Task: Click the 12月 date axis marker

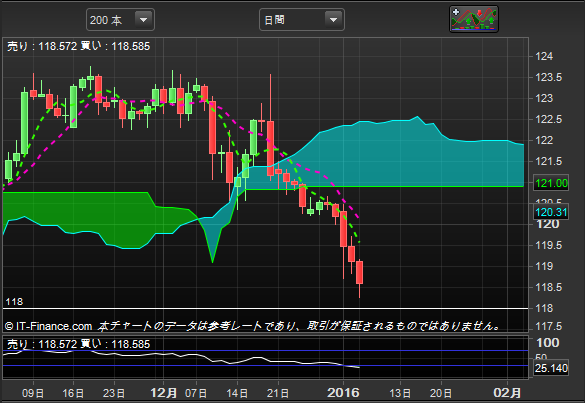Action: pos(163,393)
